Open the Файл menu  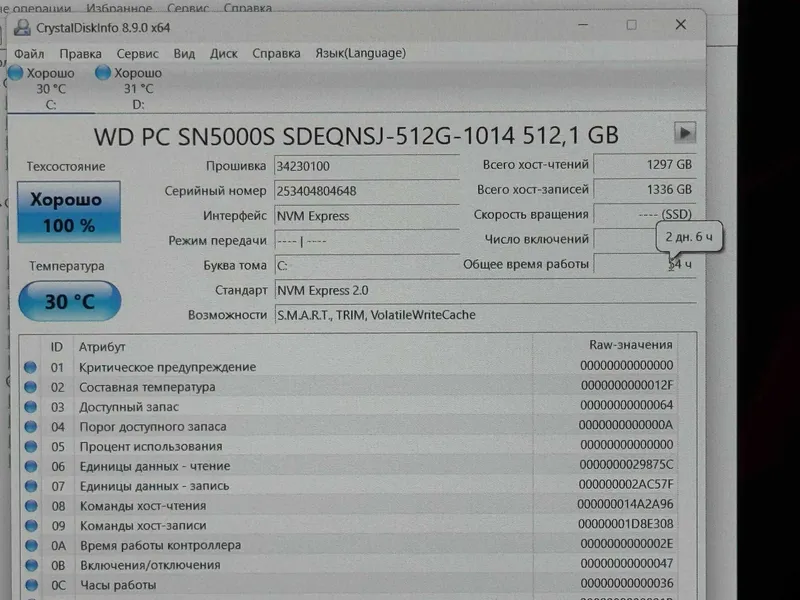click(x=29, y=54)
